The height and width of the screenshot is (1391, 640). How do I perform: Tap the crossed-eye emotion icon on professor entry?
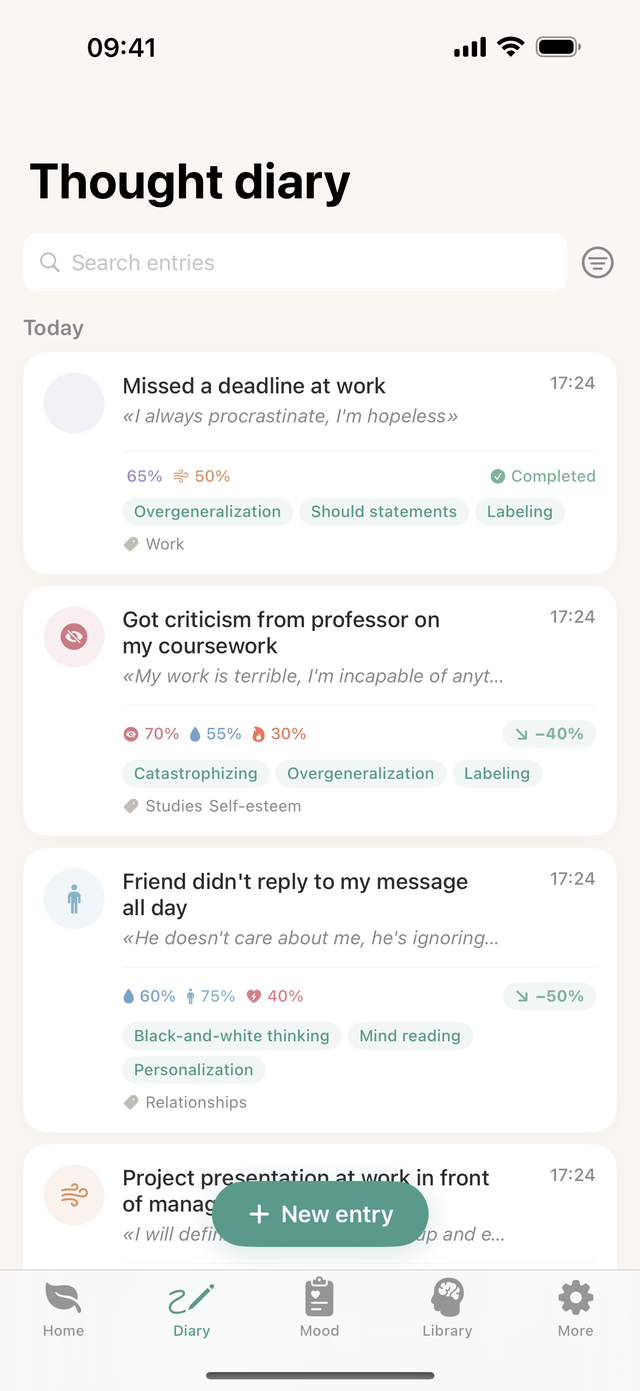pyautogui.click(x=74, y=636)
